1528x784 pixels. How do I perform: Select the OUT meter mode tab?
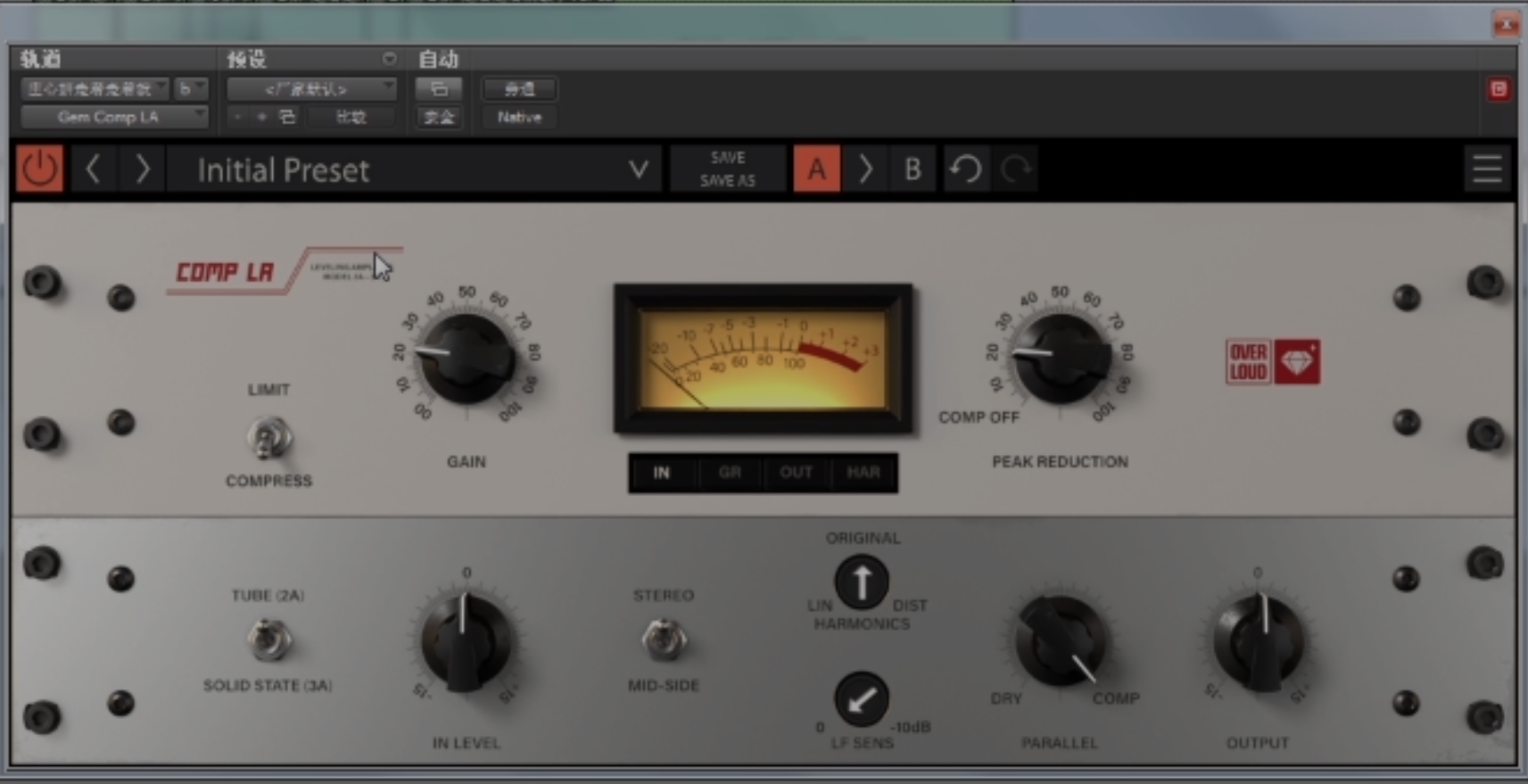click(796, 473)
